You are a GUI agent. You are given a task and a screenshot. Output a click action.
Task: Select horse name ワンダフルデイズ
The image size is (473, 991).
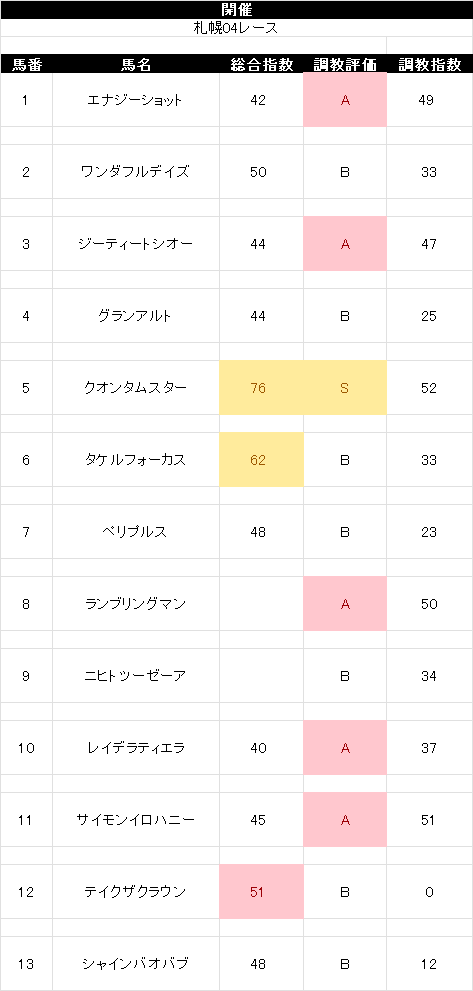coord(135,172)
